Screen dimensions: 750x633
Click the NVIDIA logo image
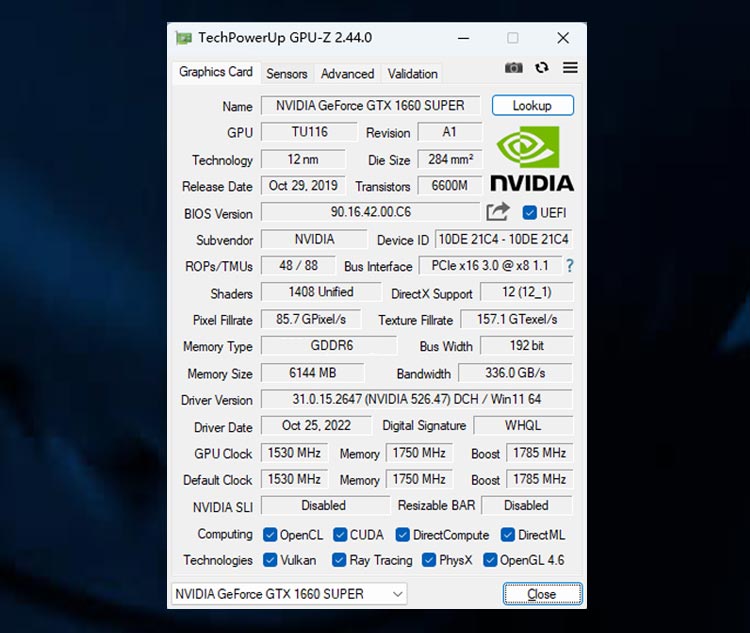tap(531, 159)
